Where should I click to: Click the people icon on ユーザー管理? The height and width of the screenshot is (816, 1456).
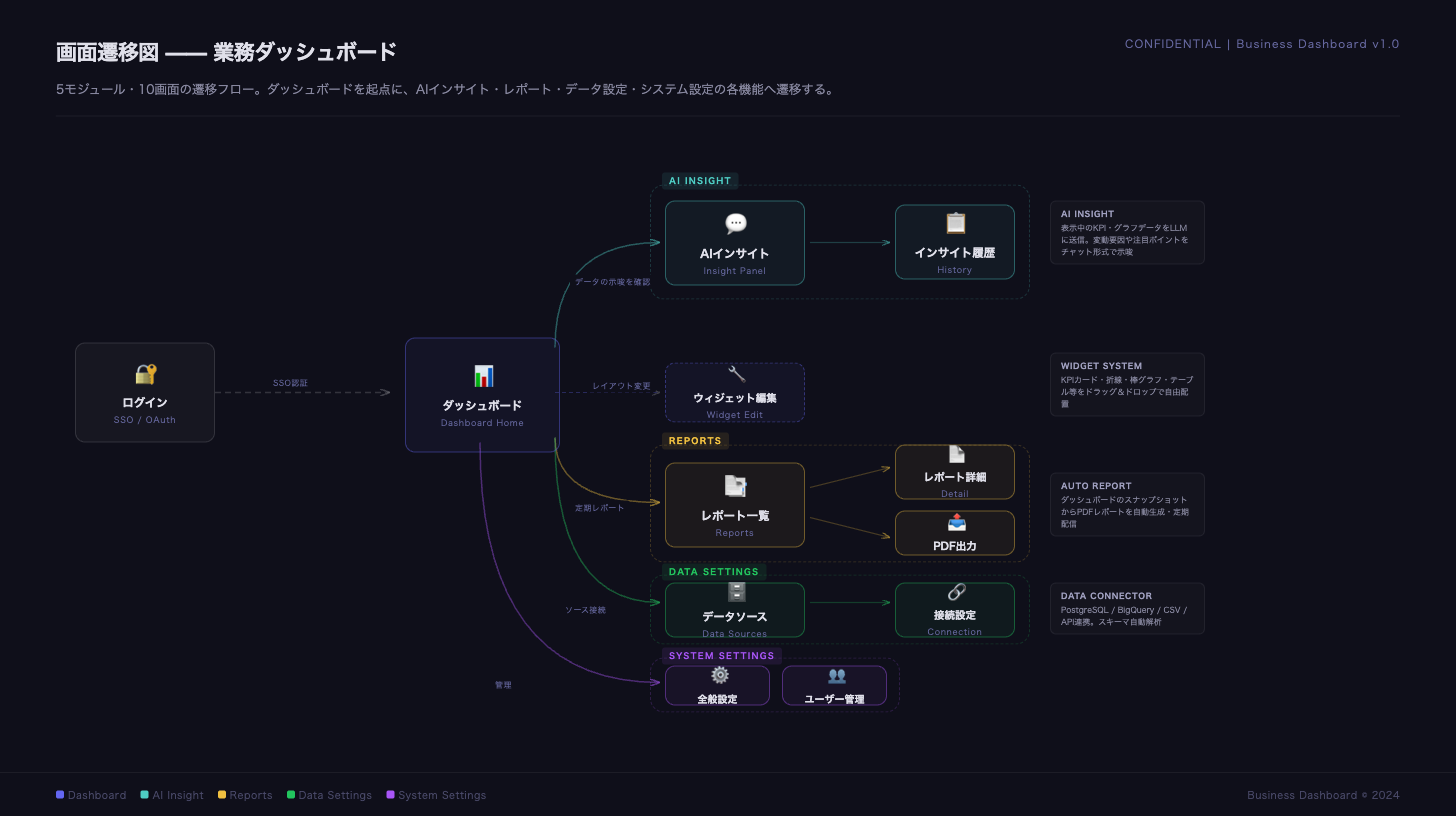click(836, 675)
